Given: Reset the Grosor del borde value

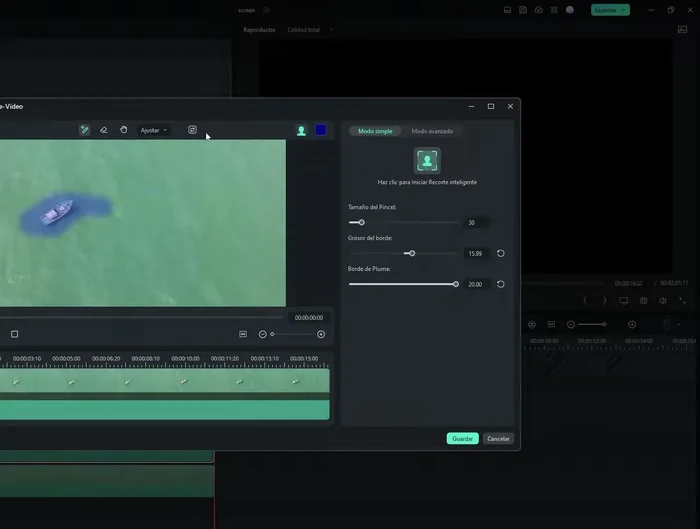Looking at the screenshot, I should click(x=501, y=253).
